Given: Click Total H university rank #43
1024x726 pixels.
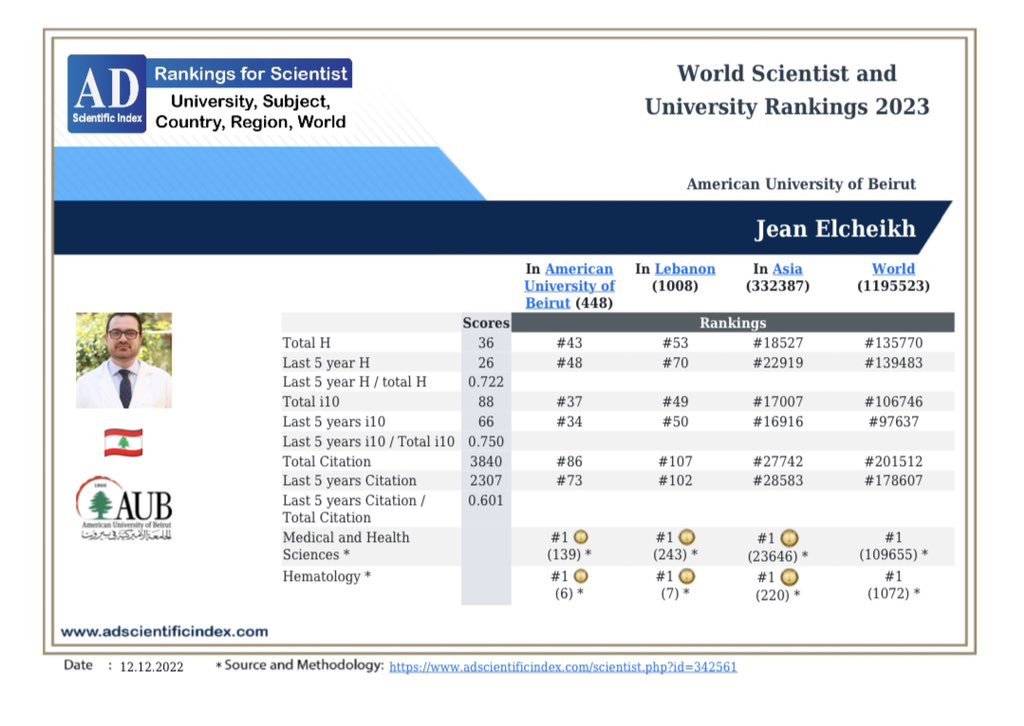Looking at the screenshot, I should (569, 343).
